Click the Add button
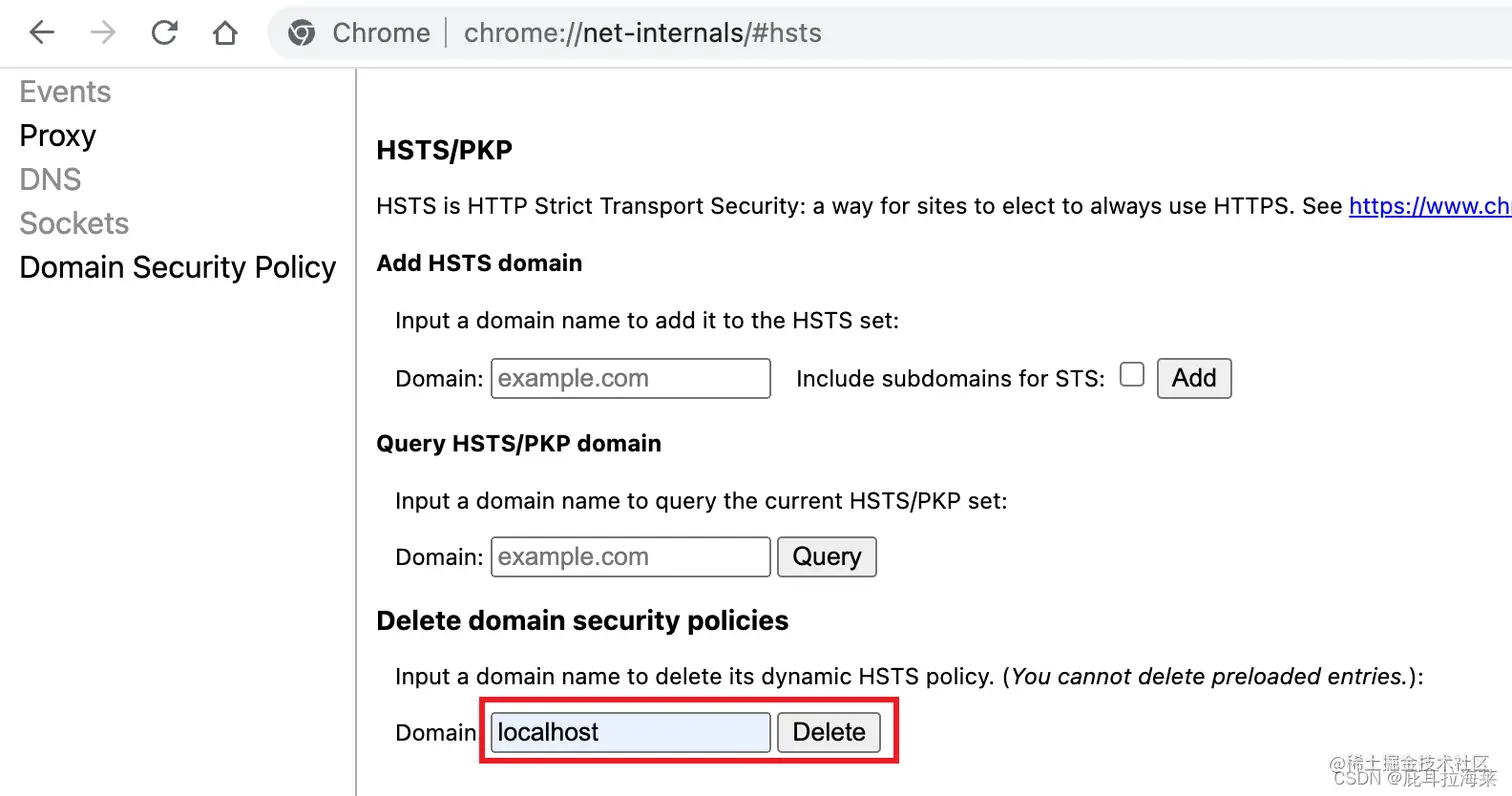The height and width of the screenshot is (796, 1512). pyautogui.click(x=1194, y=379)
